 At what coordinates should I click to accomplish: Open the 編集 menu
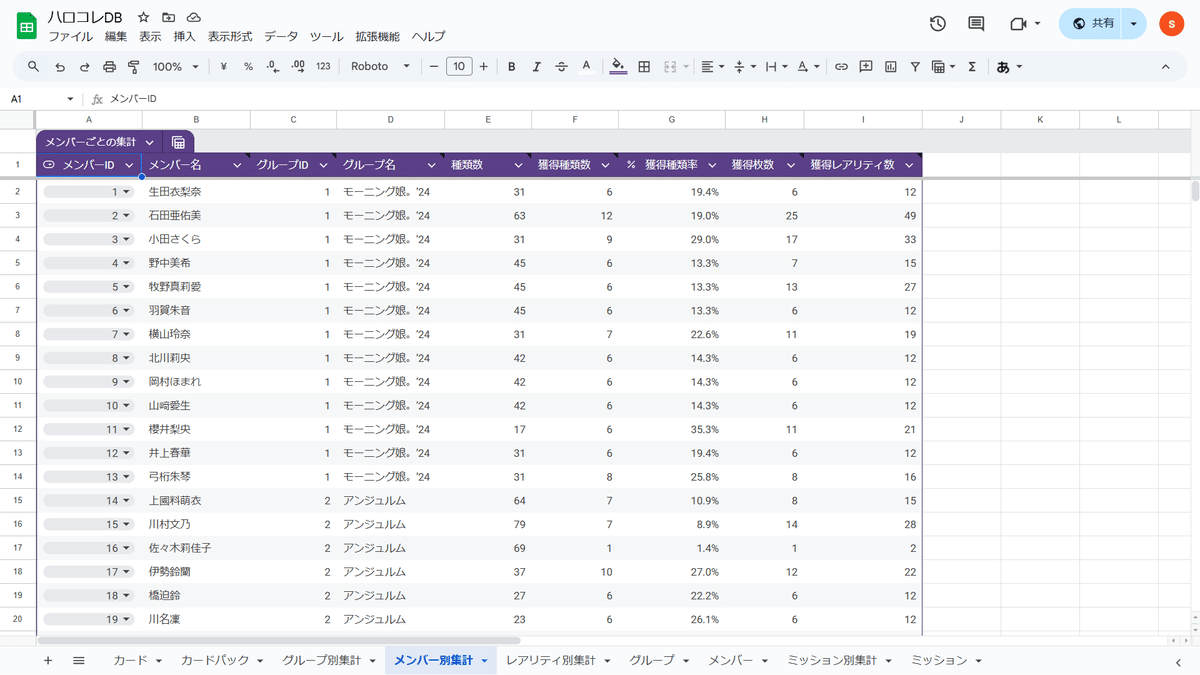(116, 37)
